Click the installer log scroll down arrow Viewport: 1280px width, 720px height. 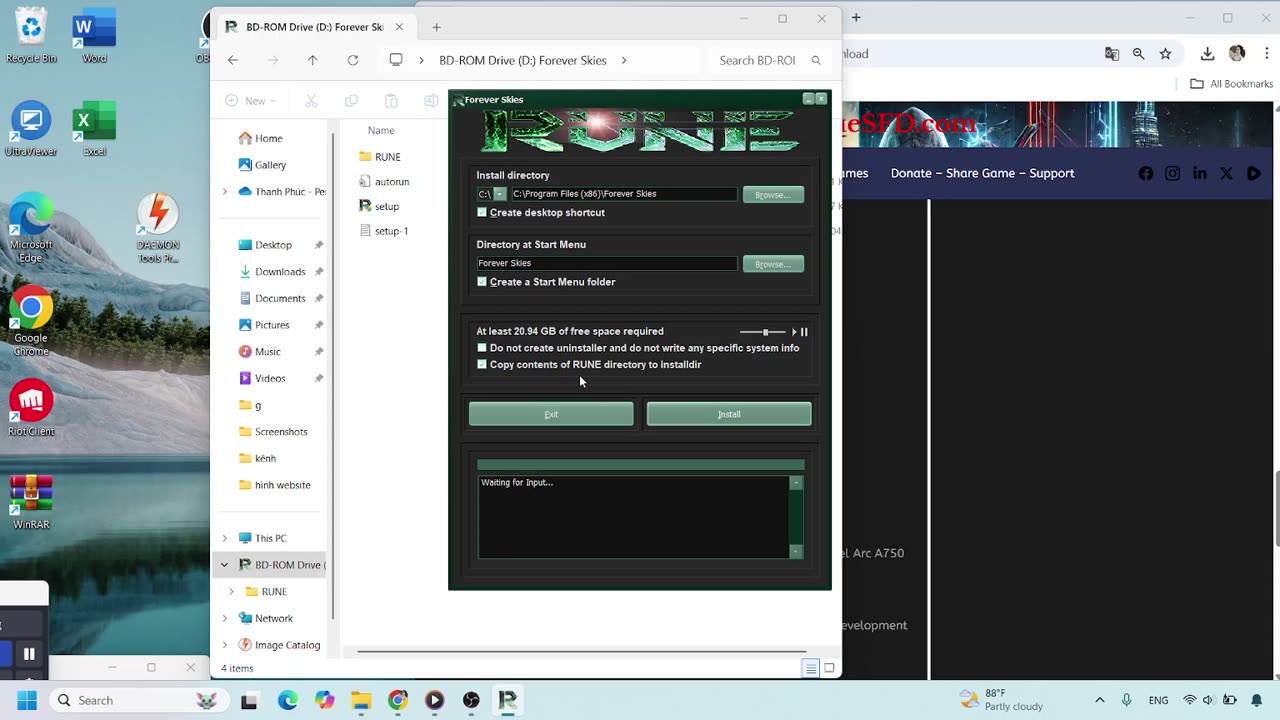(x=796, y=551)
